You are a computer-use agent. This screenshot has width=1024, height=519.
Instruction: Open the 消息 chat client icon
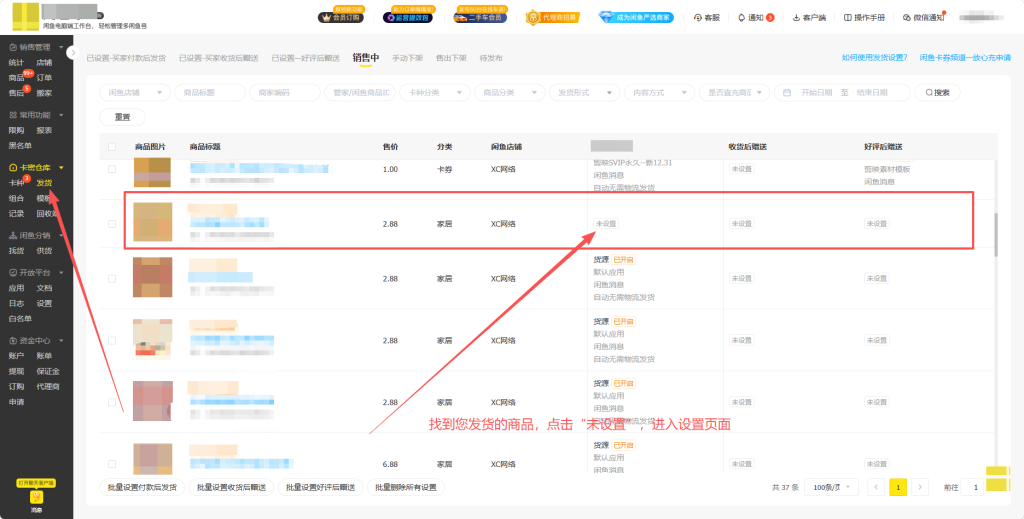(x=35, y=499)
